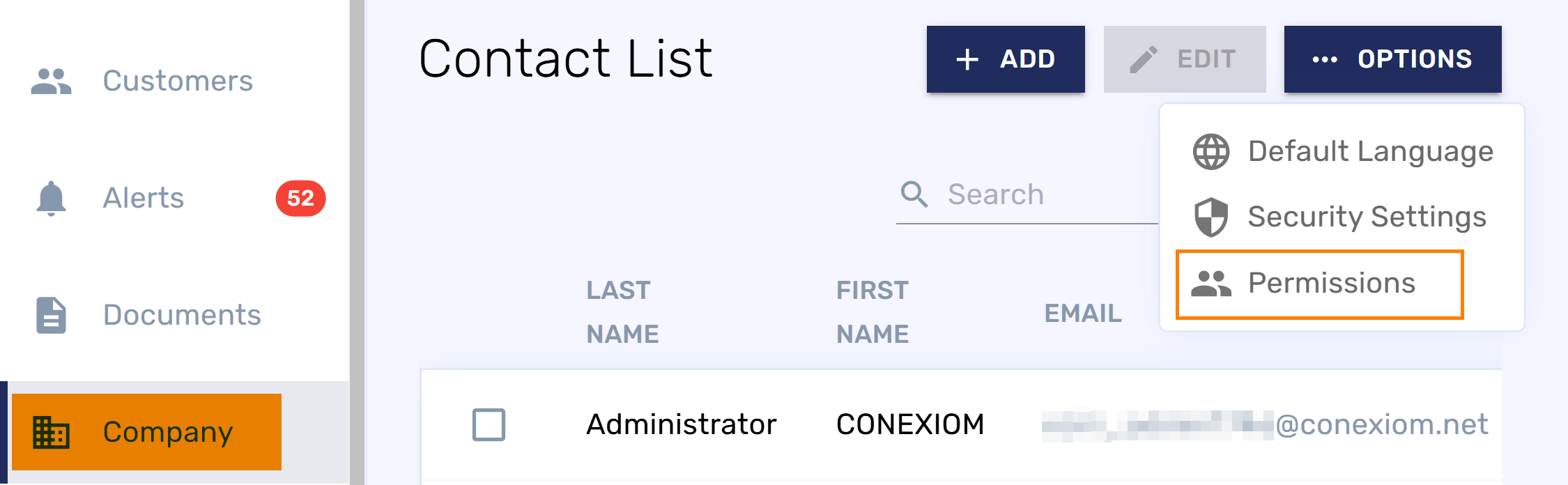1568x485 pixels.
Task: Click the Company building icon
Action: click(51, 432)
